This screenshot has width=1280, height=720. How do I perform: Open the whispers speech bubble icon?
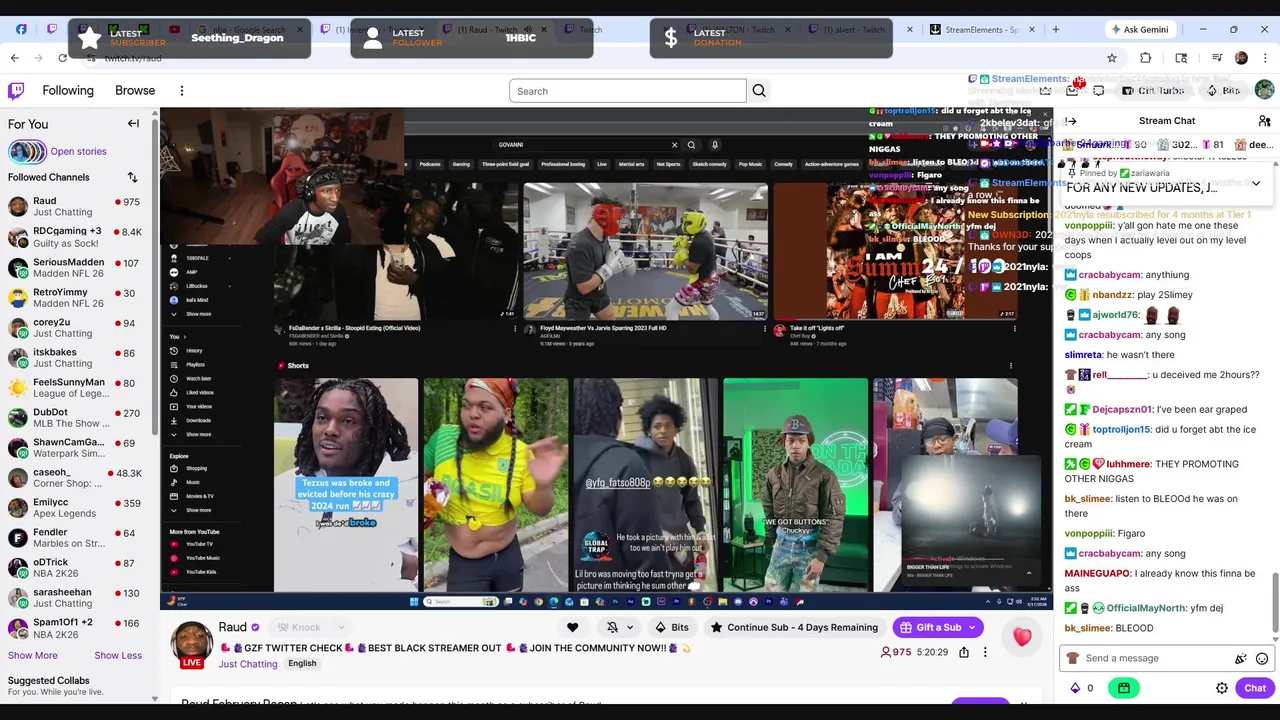point(1098,91)
